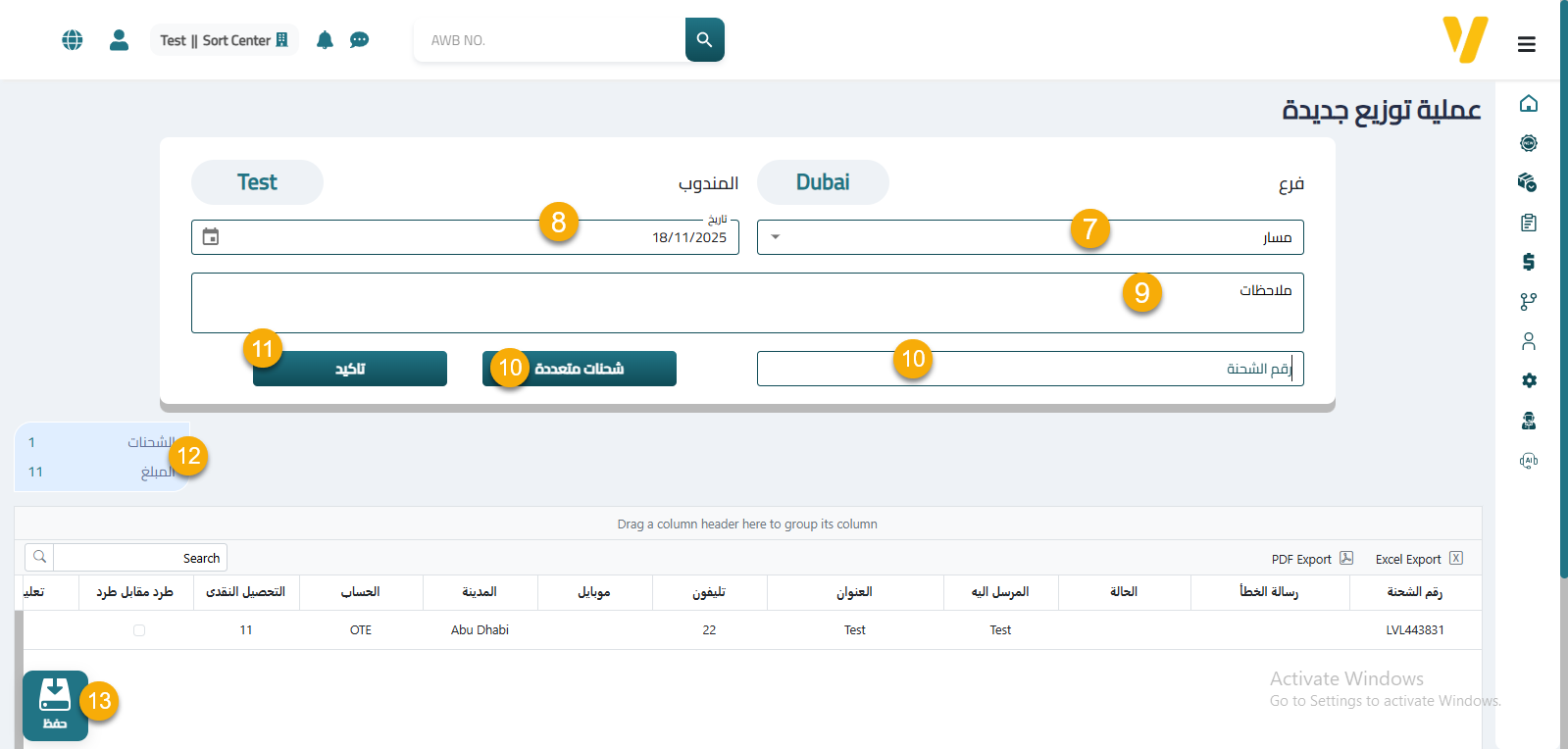Click the package checkmark icon in sidebar
Image resolution: width=1568 pixels, height=749 pixels.
(1528, 182)
